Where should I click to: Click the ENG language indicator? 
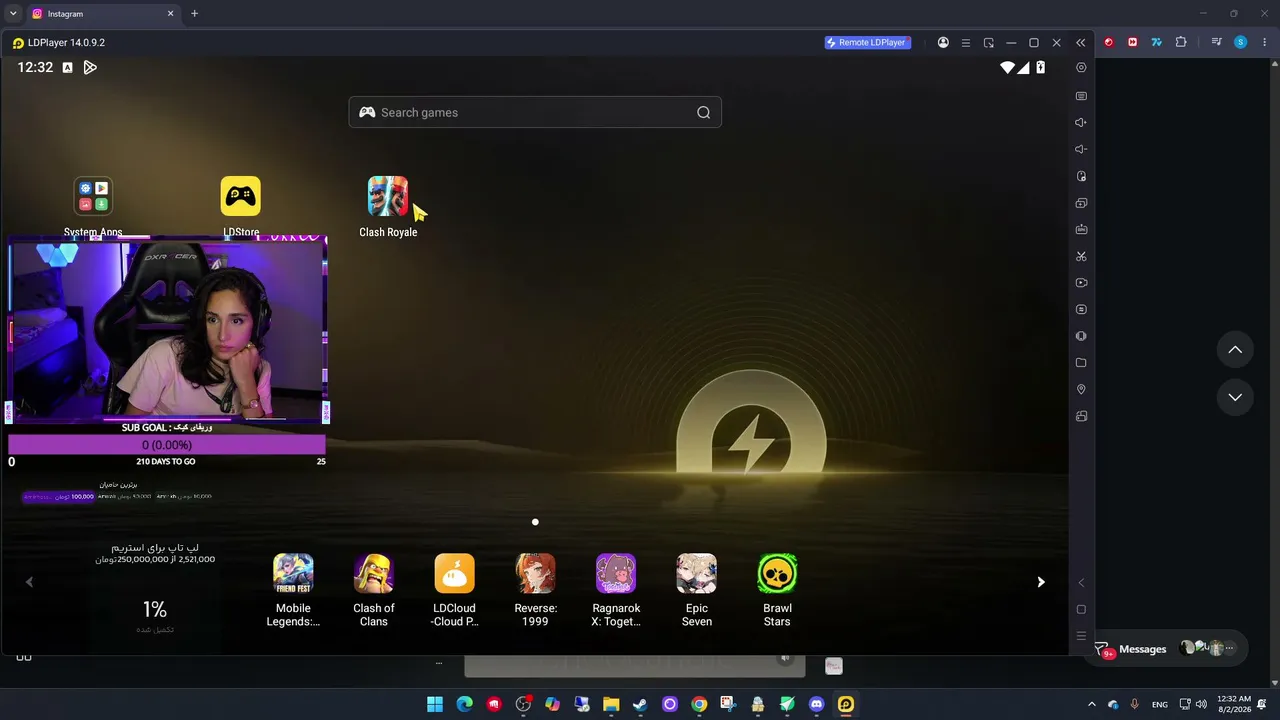(1160, 705)
